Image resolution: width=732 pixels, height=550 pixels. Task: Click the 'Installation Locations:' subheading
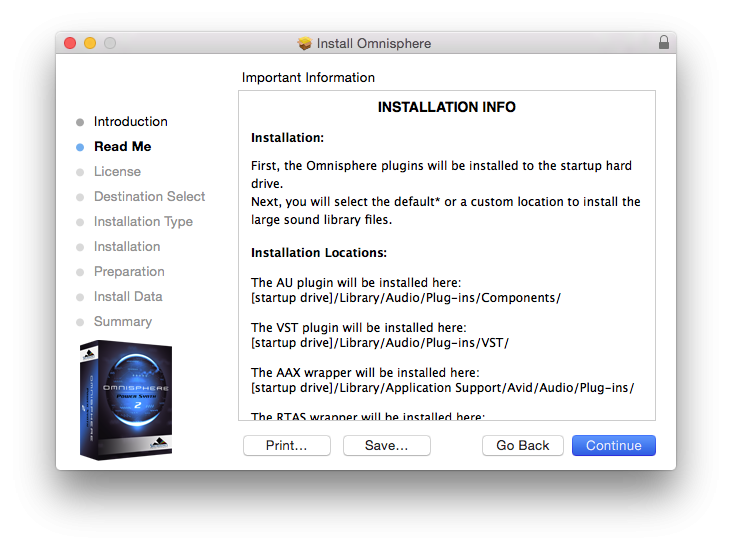pyautogui.click(x=319, y=253)
